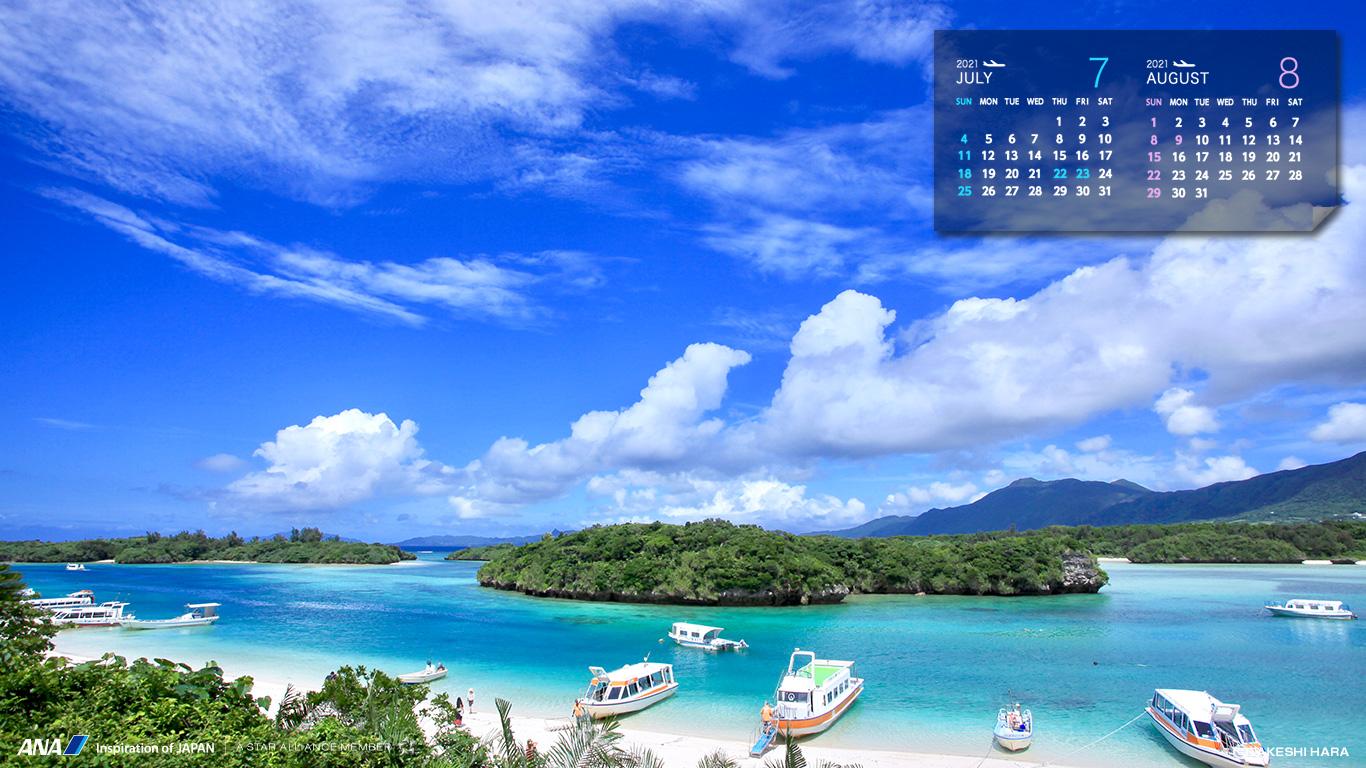The height and width of the screenshot is (768, 1366).
Task: Select July 15 in the calendar
Action: click(x=1058, y=156)
